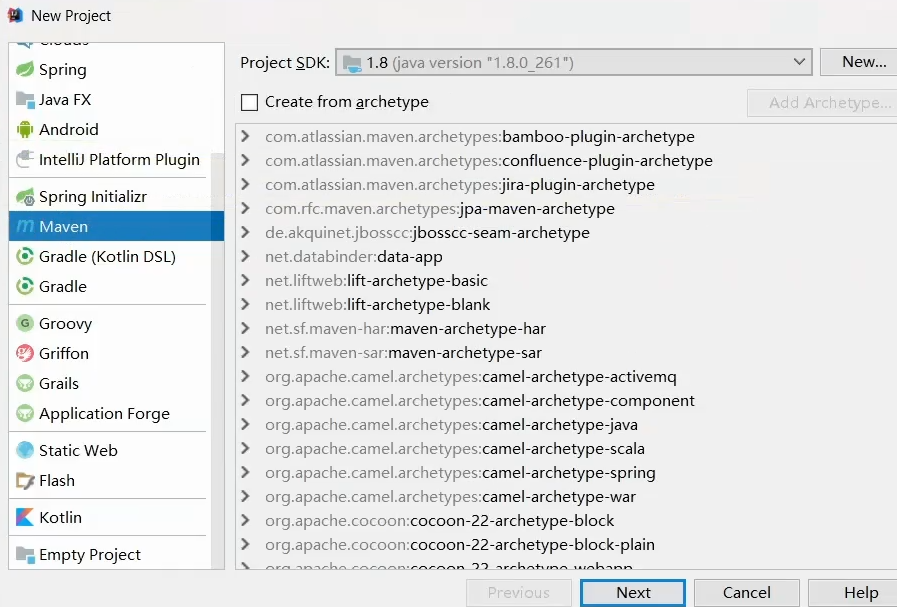Click the Java FX folder icon
The width and height of the screenshot is (897, 607).
coord(25,100)
